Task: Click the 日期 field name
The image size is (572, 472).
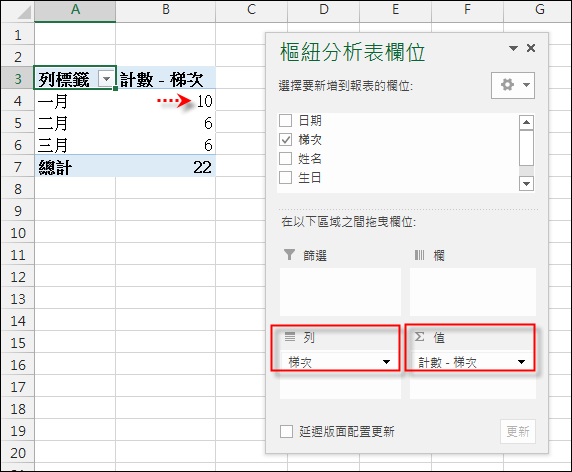Action: (x=310, y=120)
